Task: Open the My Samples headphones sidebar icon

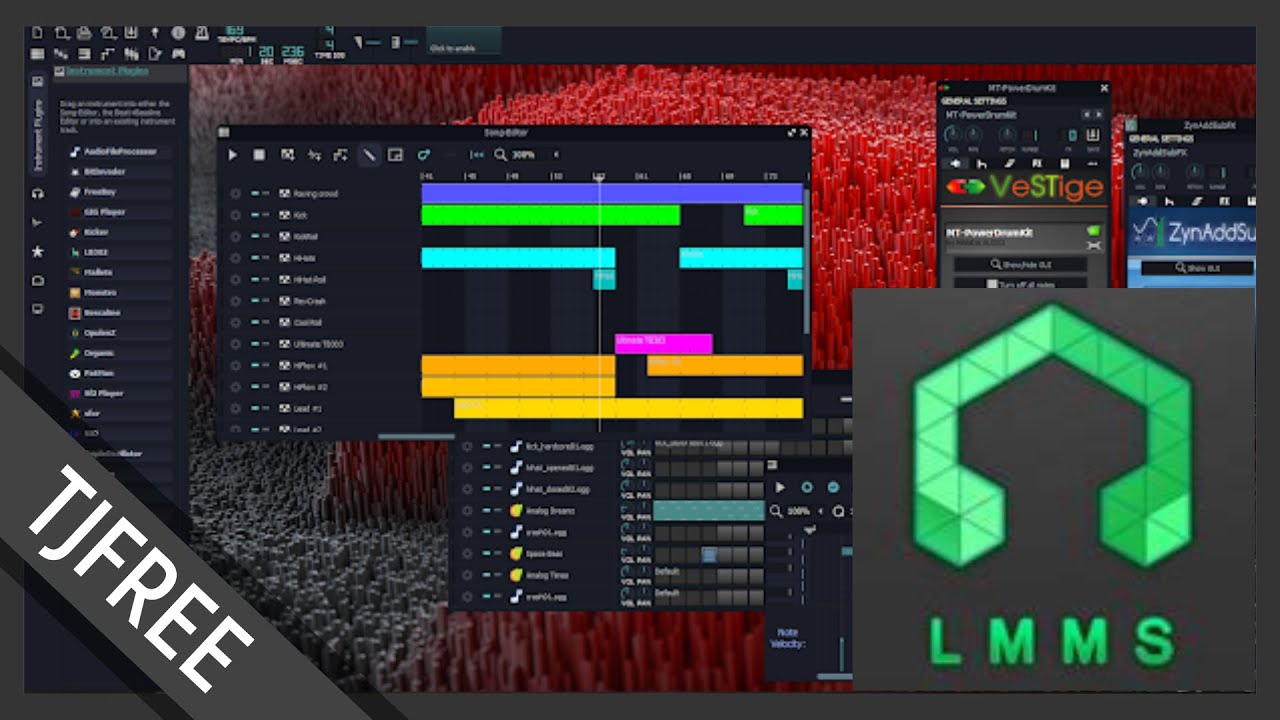Action: pos(38,193)
